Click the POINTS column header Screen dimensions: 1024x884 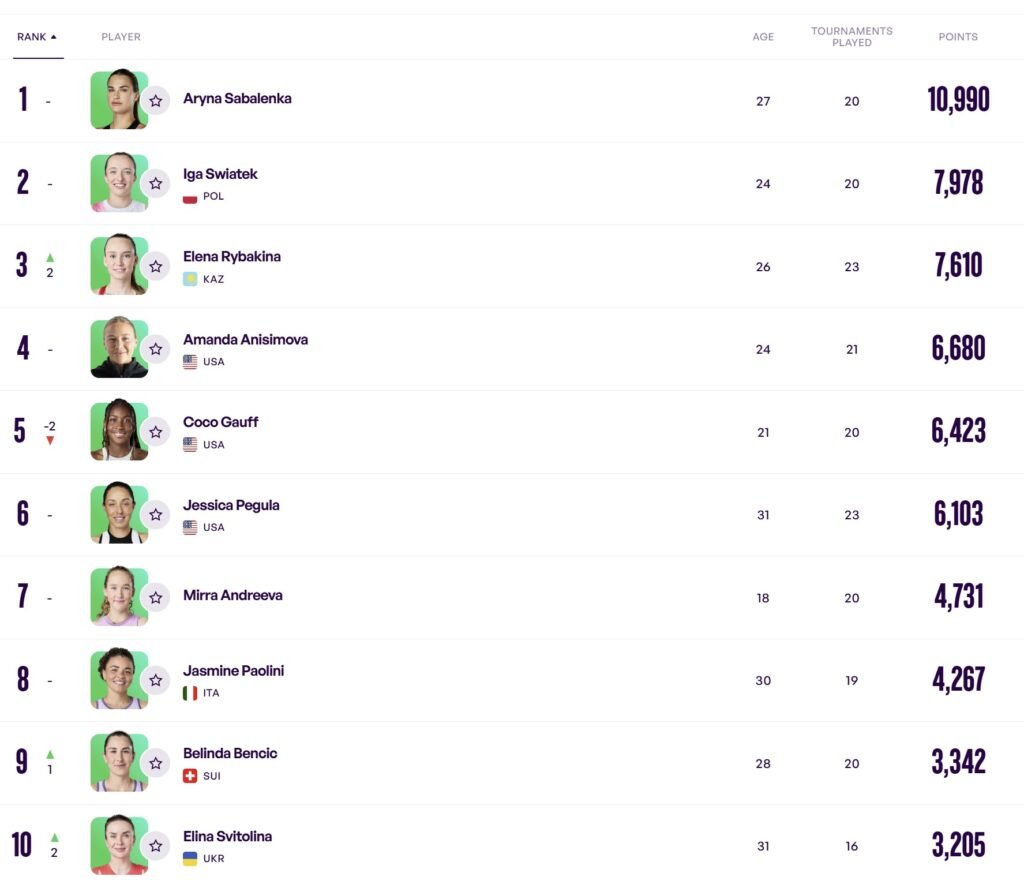tap(958, 37)
